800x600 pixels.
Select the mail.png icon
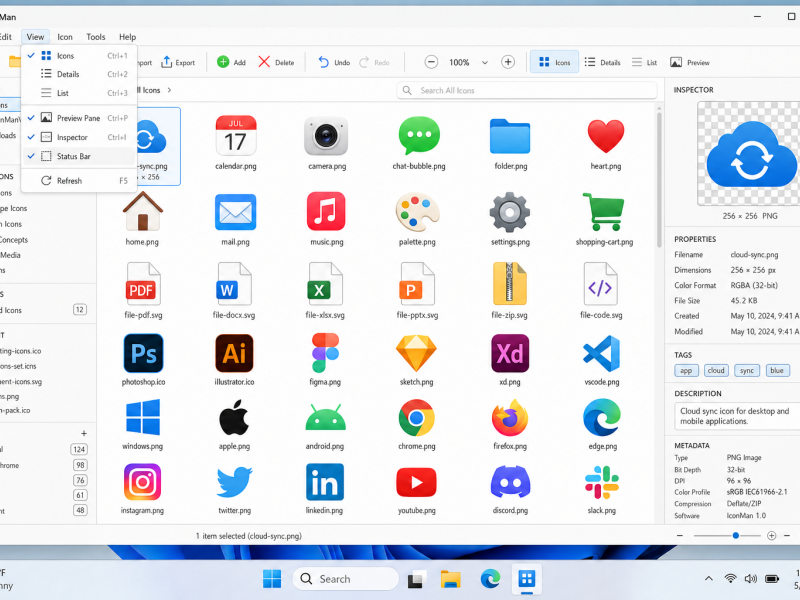click(235, 218)
